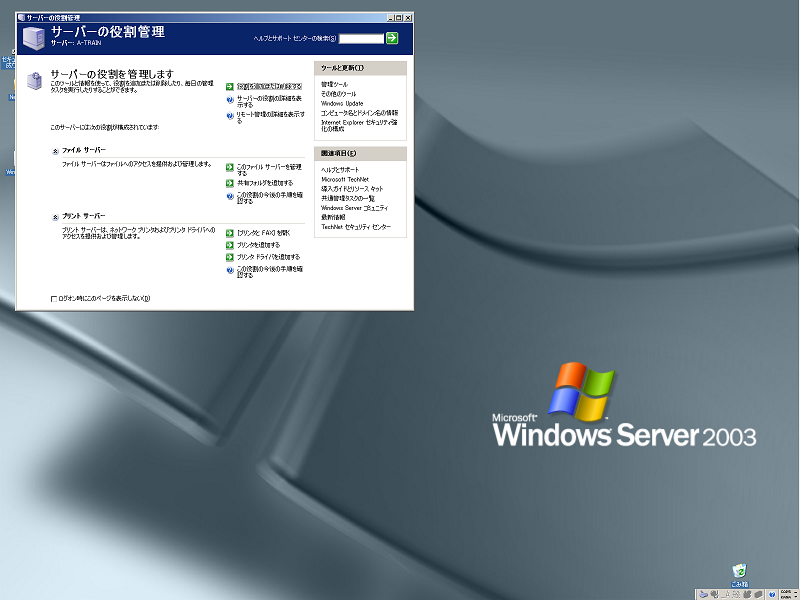Open コンピュータ名とドメイン名の情報 link
800x600 pixels.
pyautogui.click(x=360, y=113)
